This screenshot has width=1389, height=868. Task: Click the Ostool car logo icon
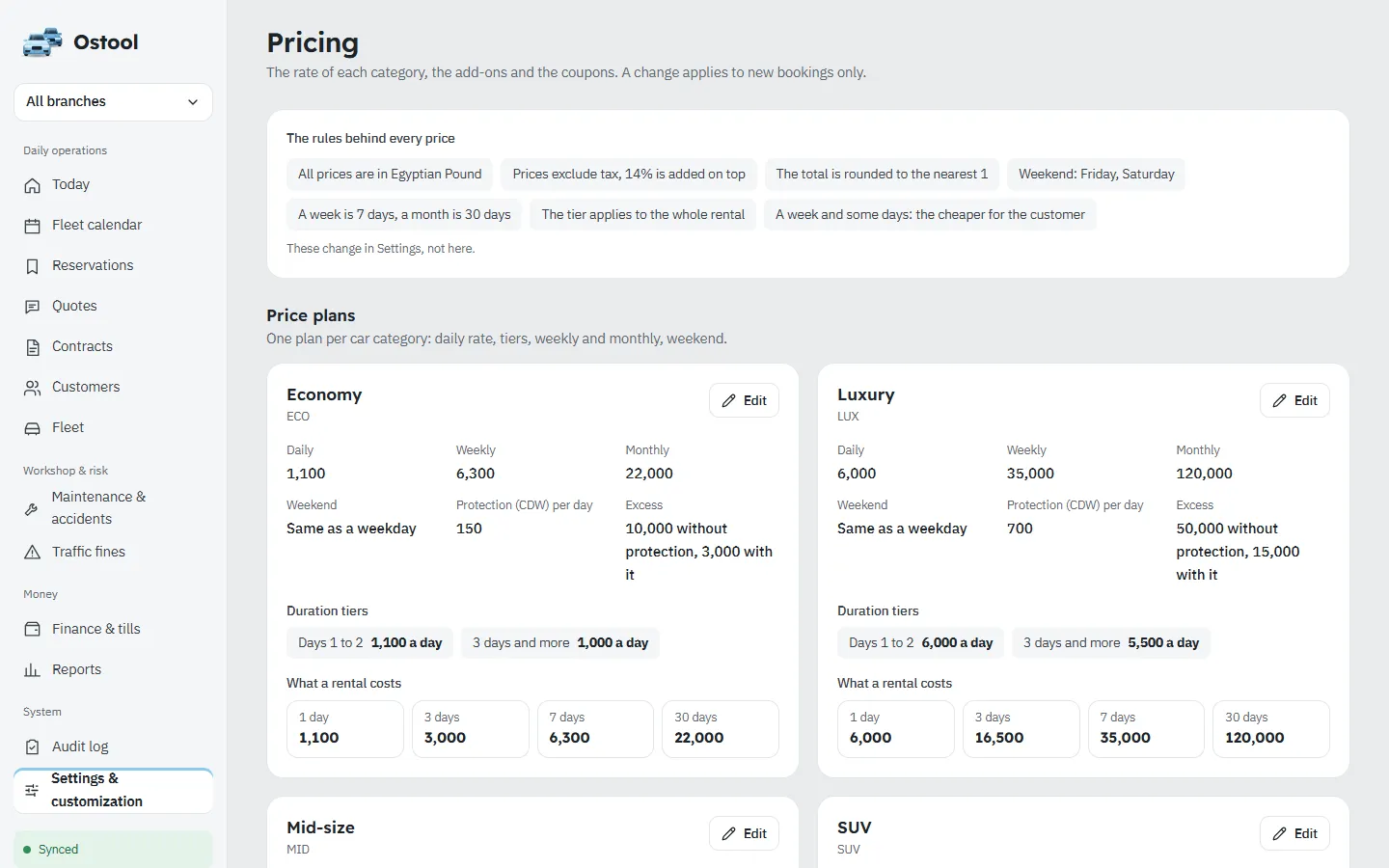click(42, 42)
